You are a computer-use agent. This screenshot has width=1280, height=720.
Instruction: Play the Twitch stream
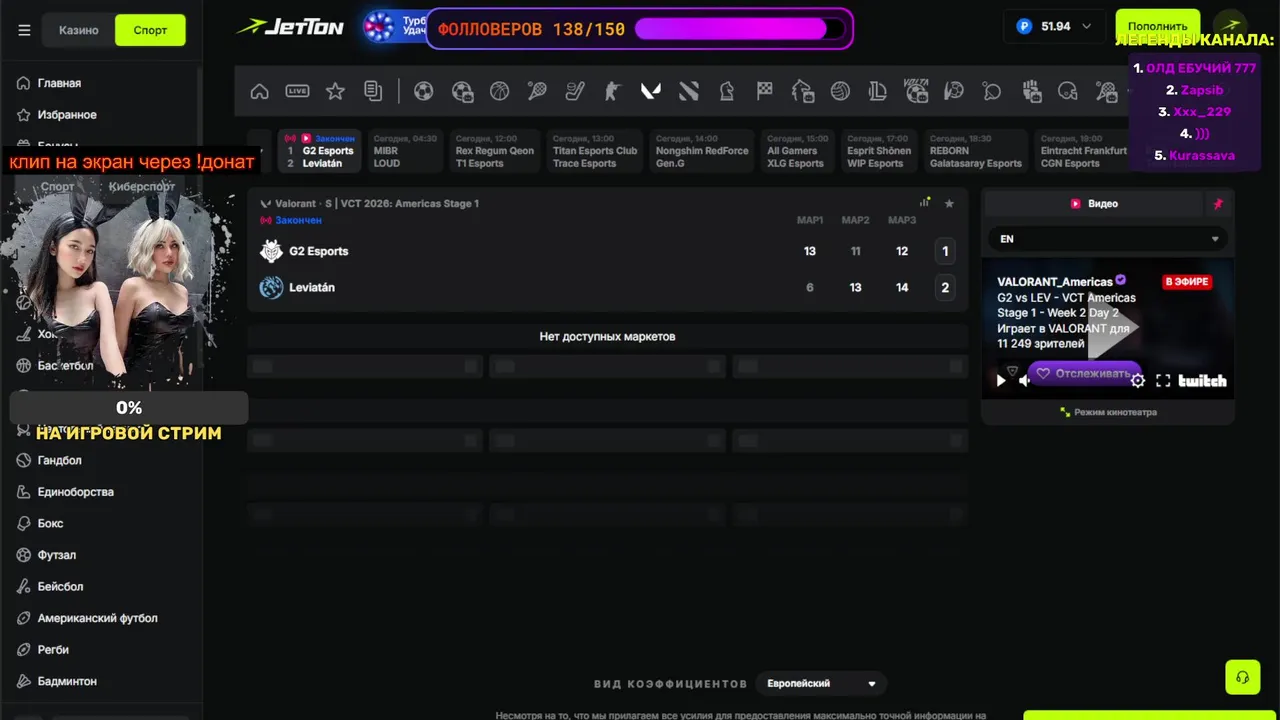click(x=1001, y=381)
